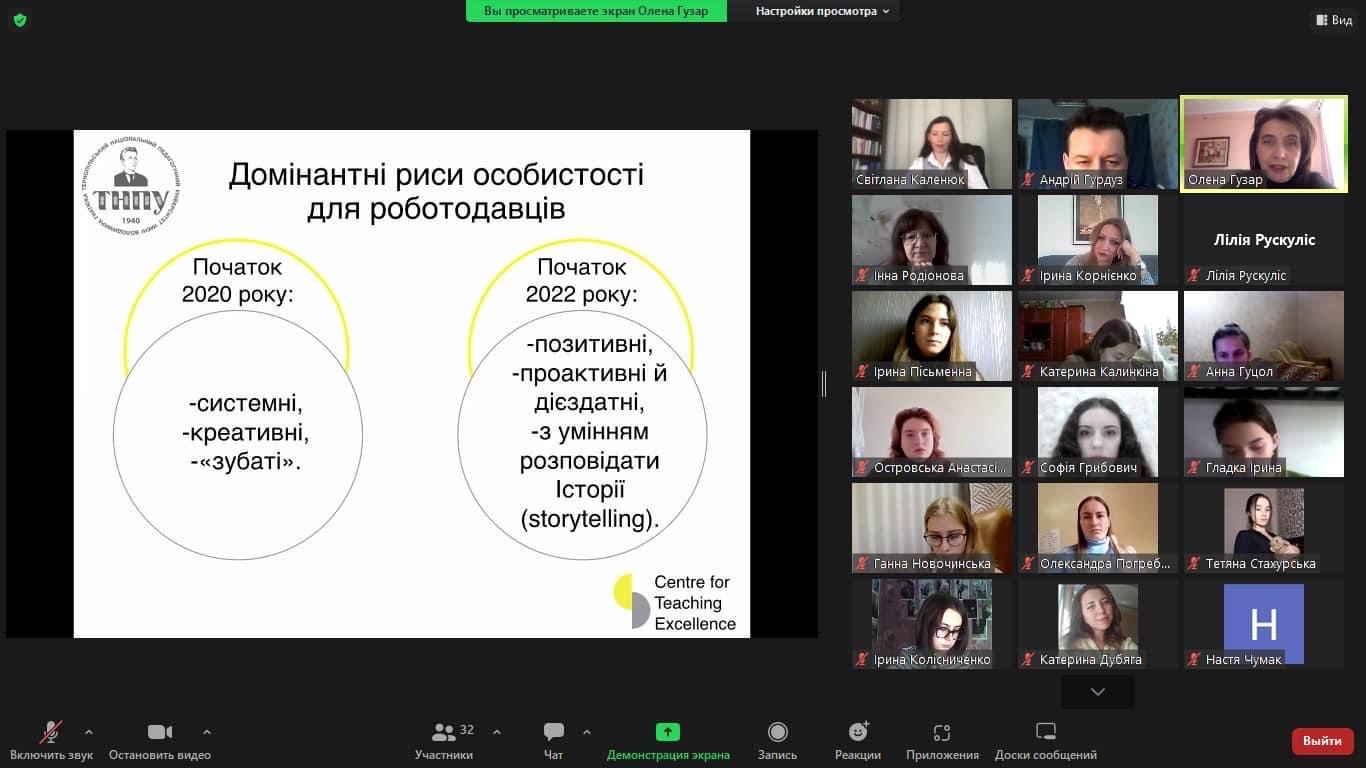
Task: Start recording with the Запись icon
Action: click(x=777, y=733)
